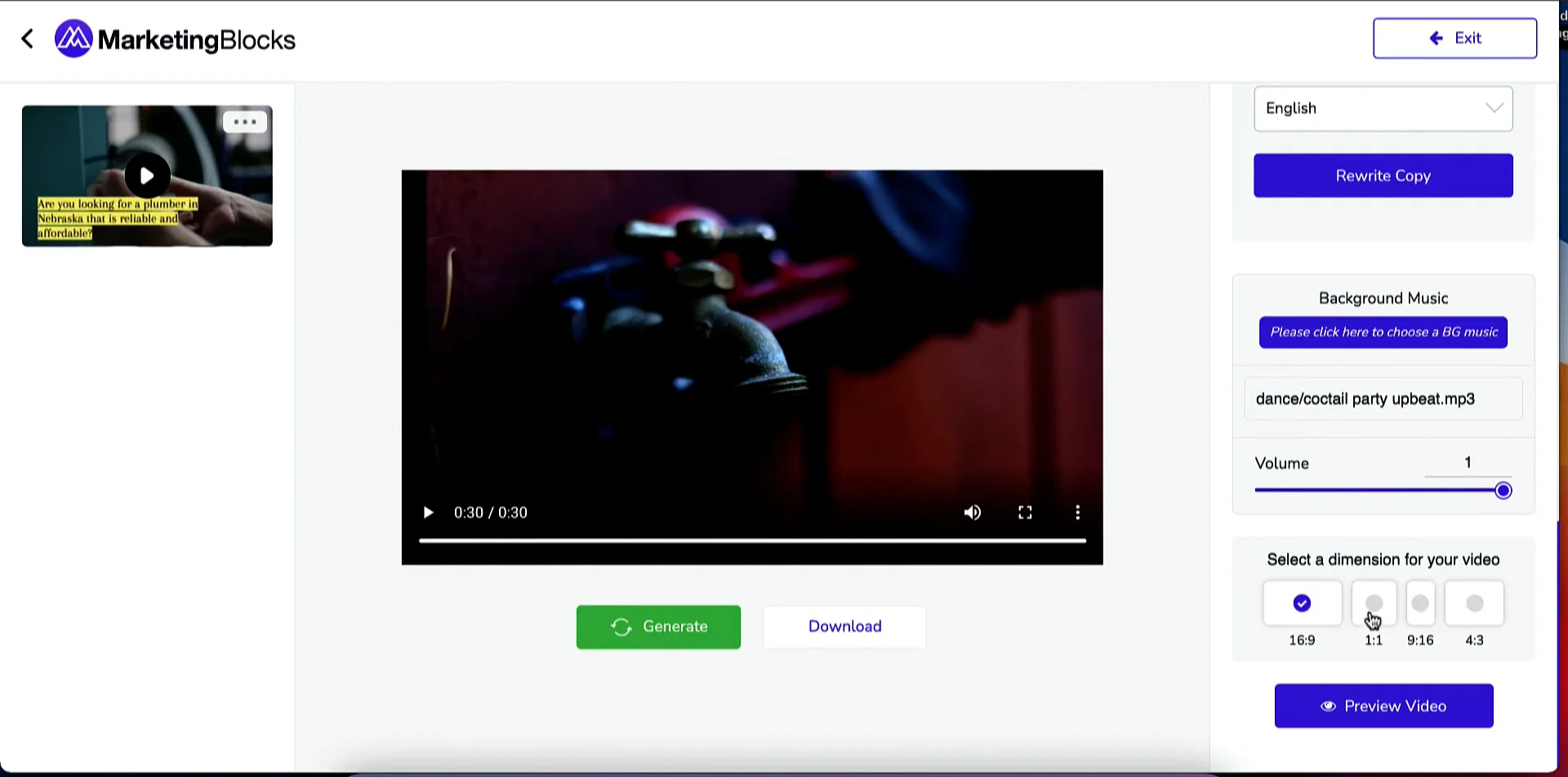Click the plumber caption text on thumbnail
Viewport: 1568px width, 777px height.
(118, 219)
